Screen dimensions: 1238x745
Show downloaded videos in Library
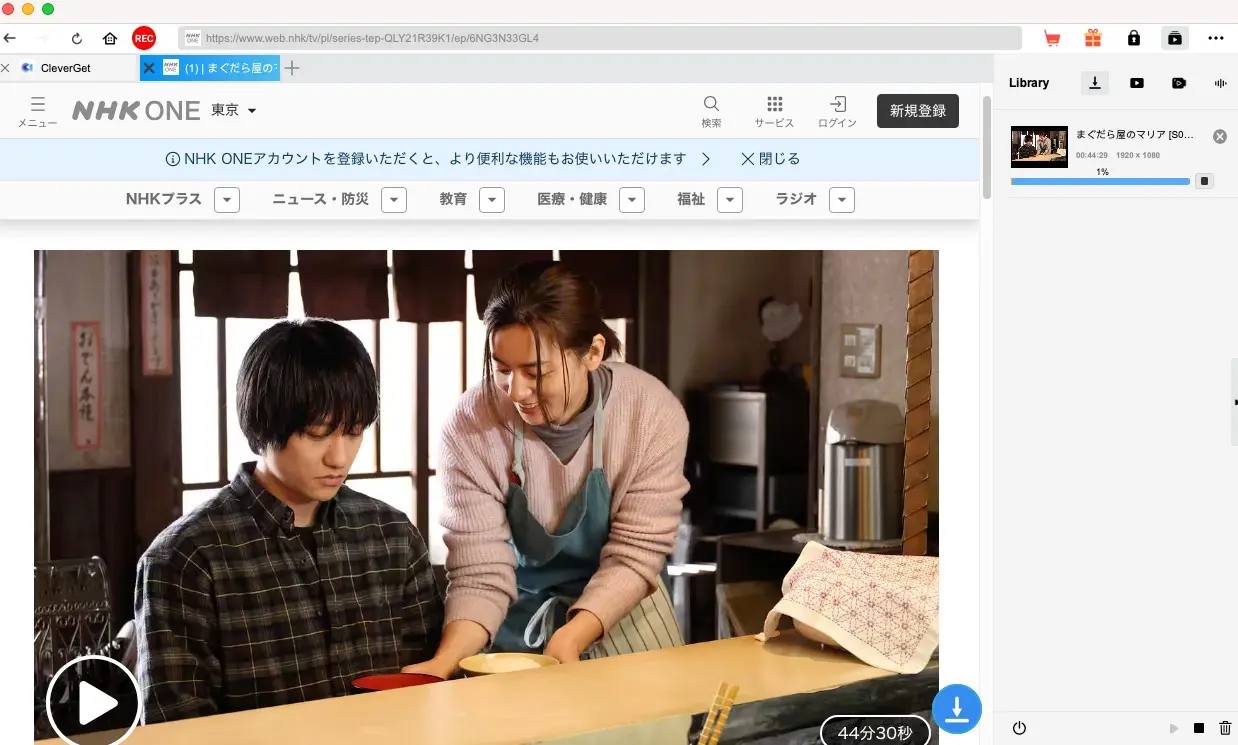coord(1137,83)
